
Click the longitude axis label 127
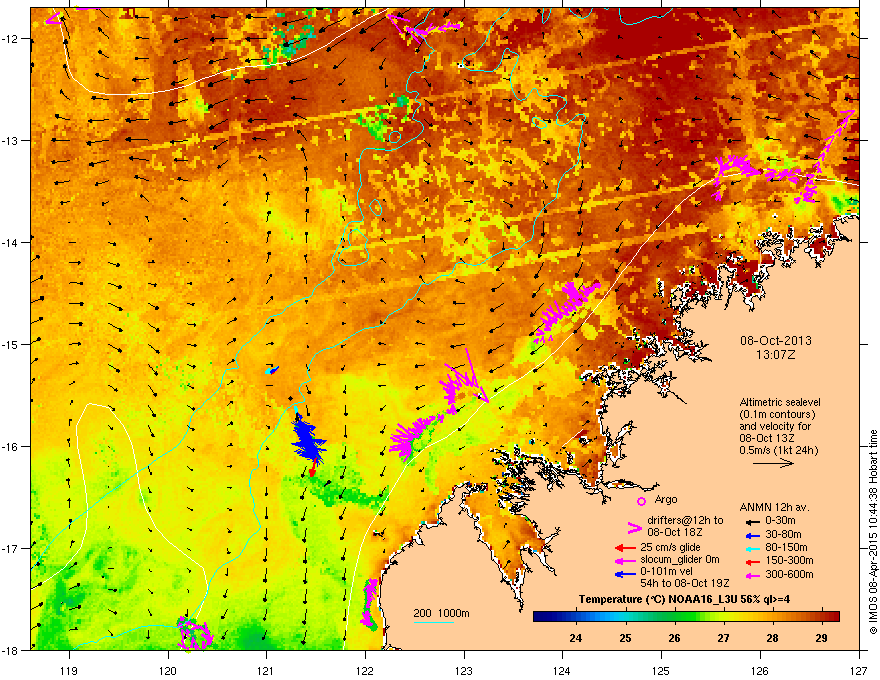[x=859, y=670]
